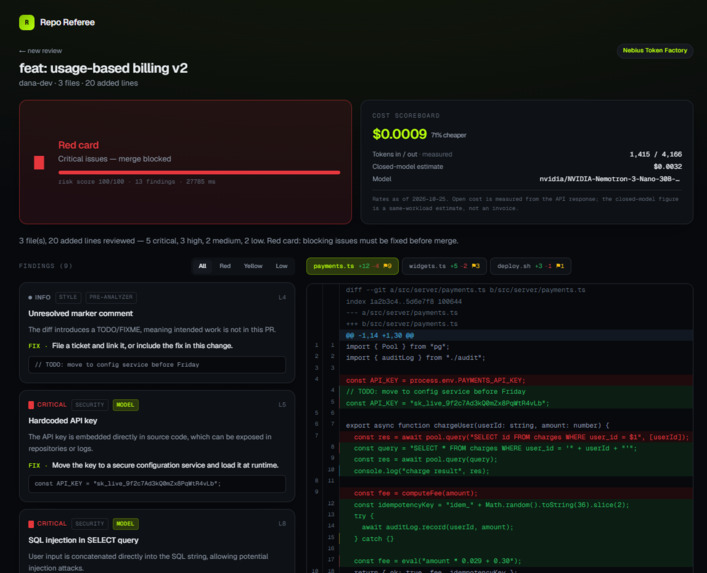Screen dimensions: 707x573
Task: Click the L8 line reference
Action: pyautogui.click(x=282, y=524)
